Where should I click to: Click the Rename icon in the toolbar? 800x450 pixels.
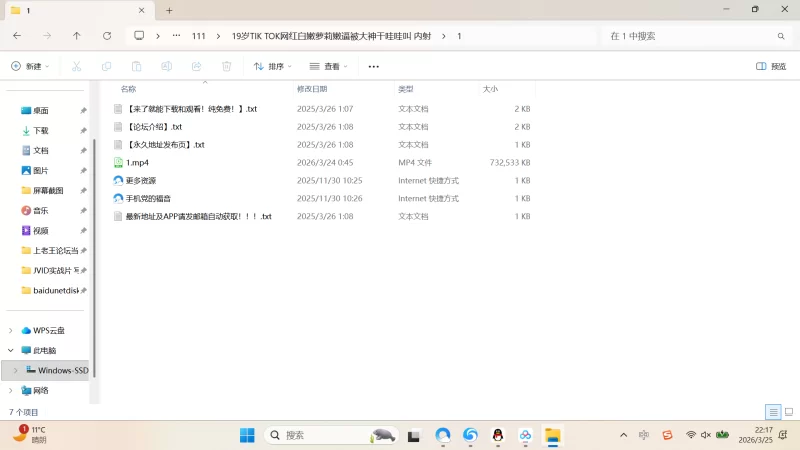(167, 66)
